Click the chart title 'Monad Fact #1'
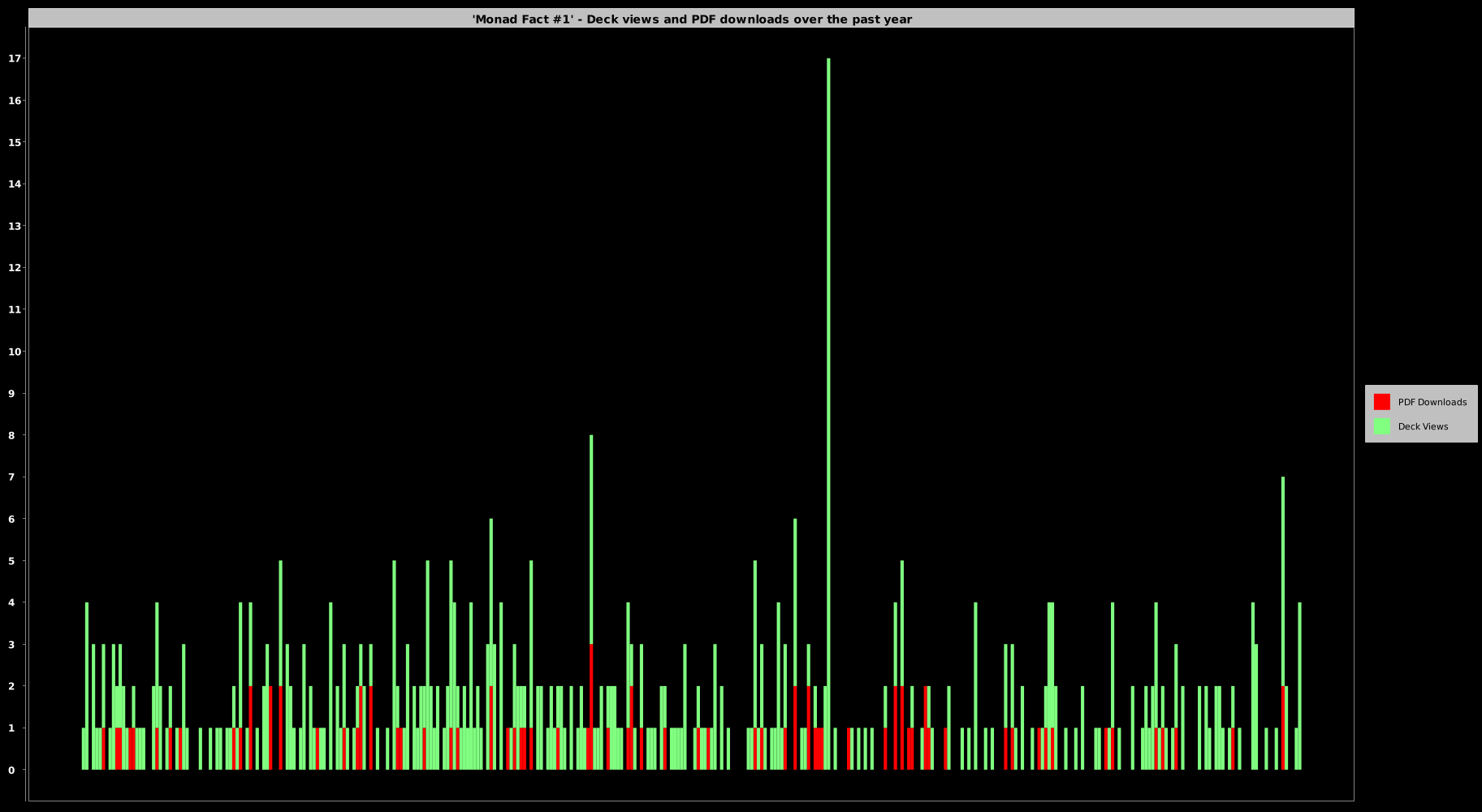The image size is (1482, 812). [x=692, y=19]
